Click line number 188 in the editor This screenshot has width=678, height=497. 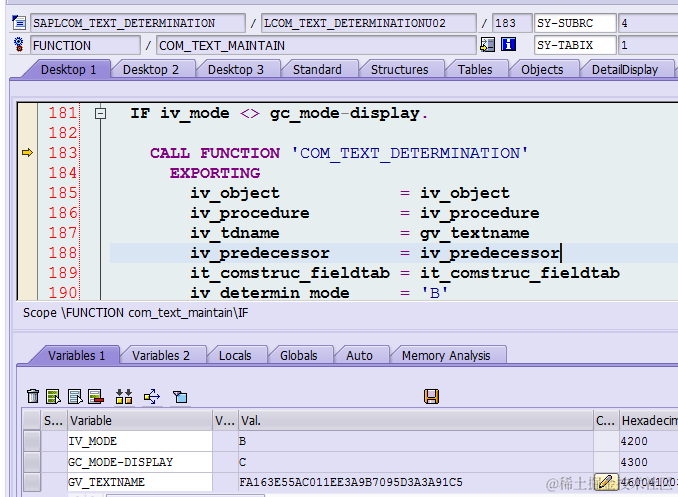(63, 253)
